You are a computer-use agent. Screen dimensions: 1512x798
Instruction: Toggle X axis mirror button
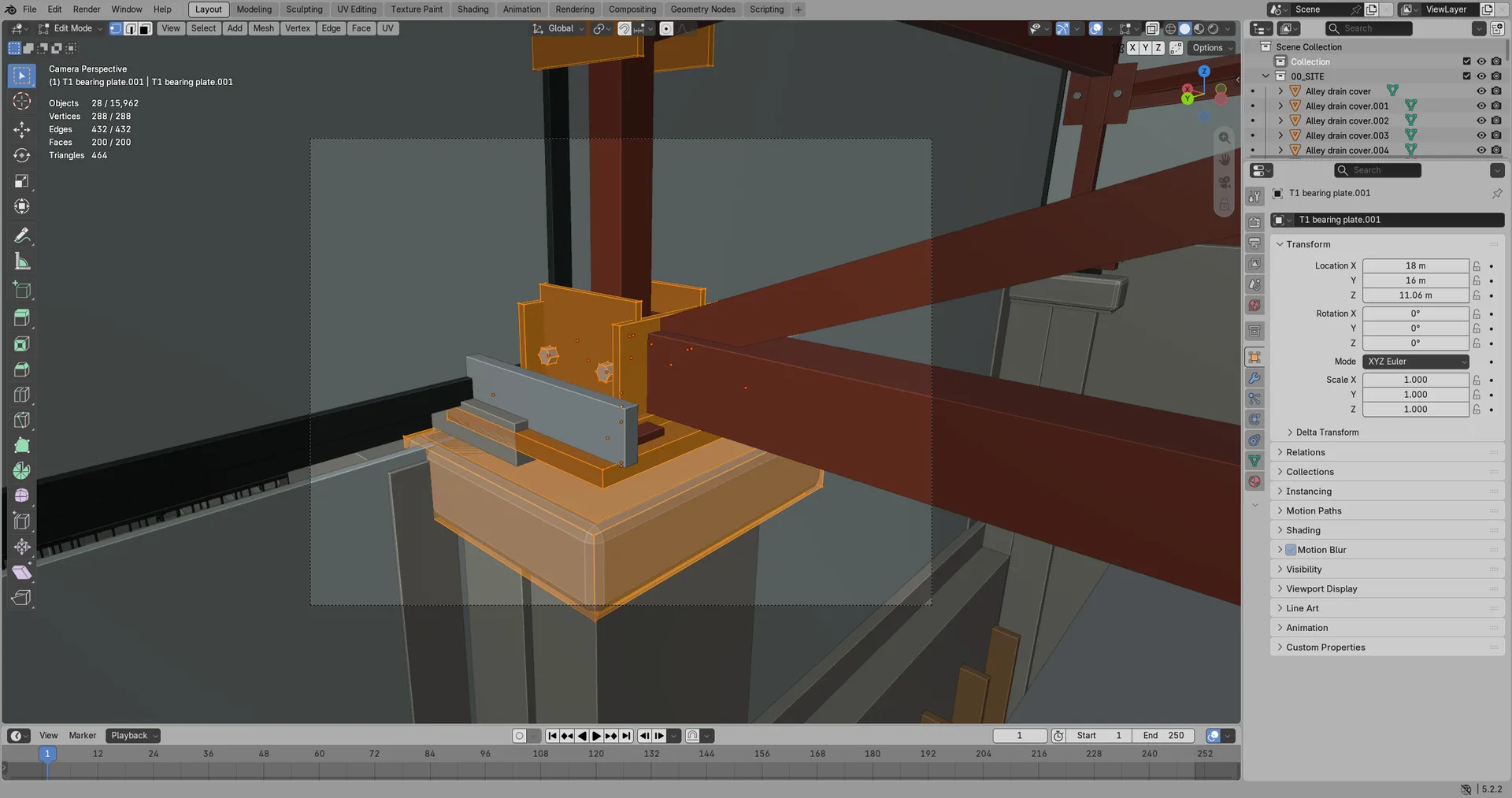tap(1132, 48)
